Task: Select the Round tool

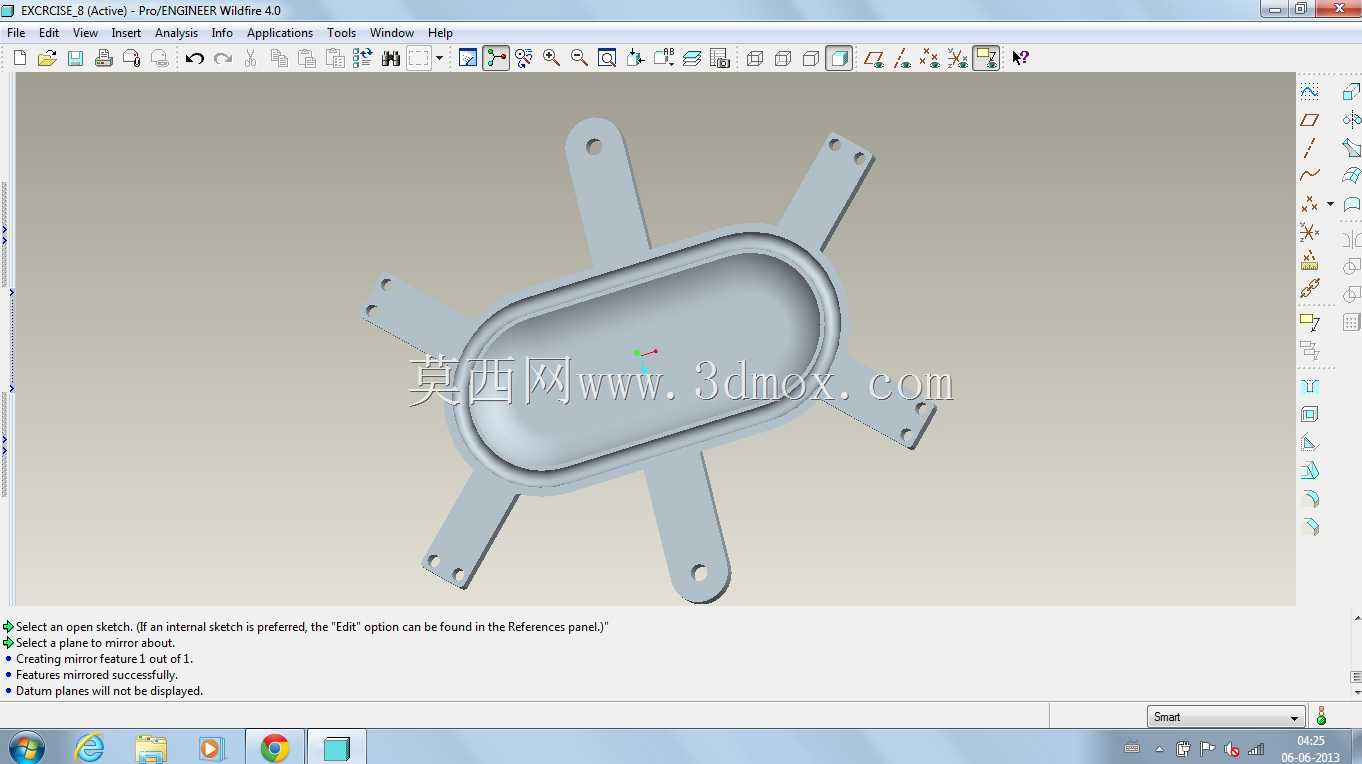Action: pos(1309,498)
